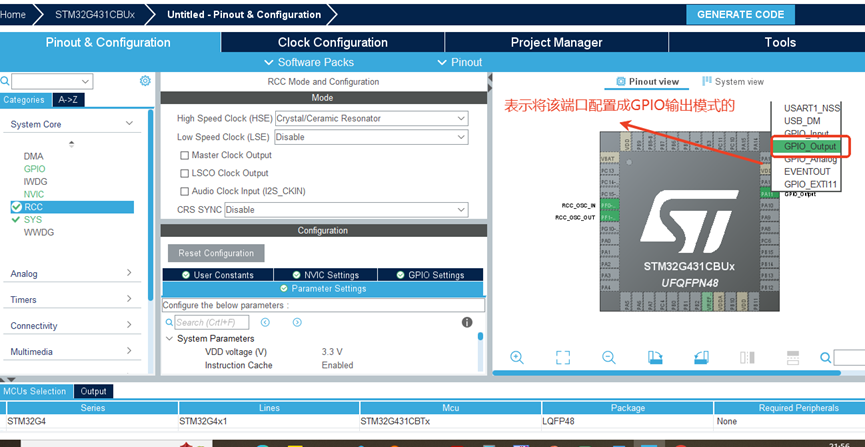The width and height of the screenshot is (865, 447).
Task: Click STM32G431CBUx breadcrumb
Action: click(x=95, y=14)
